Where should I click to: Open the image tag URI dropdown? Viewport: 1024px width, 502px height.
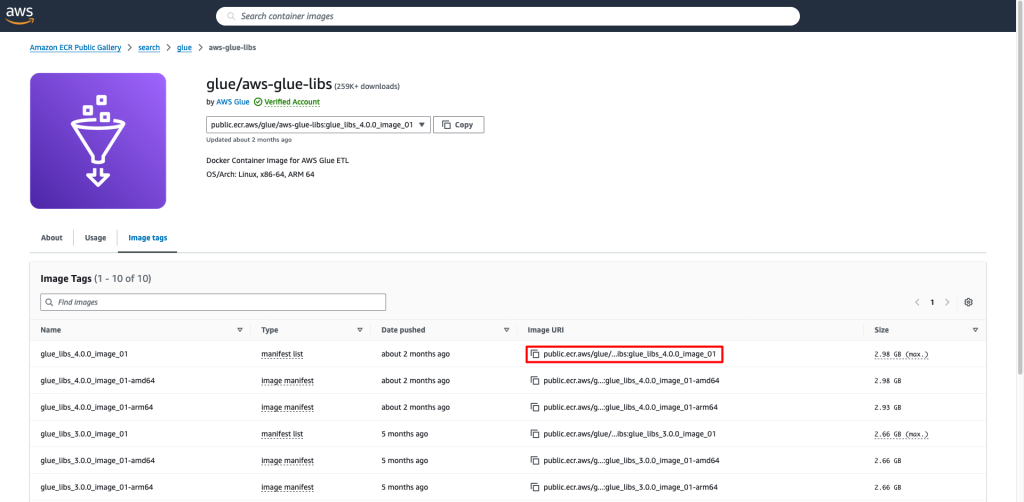point(318,125)
